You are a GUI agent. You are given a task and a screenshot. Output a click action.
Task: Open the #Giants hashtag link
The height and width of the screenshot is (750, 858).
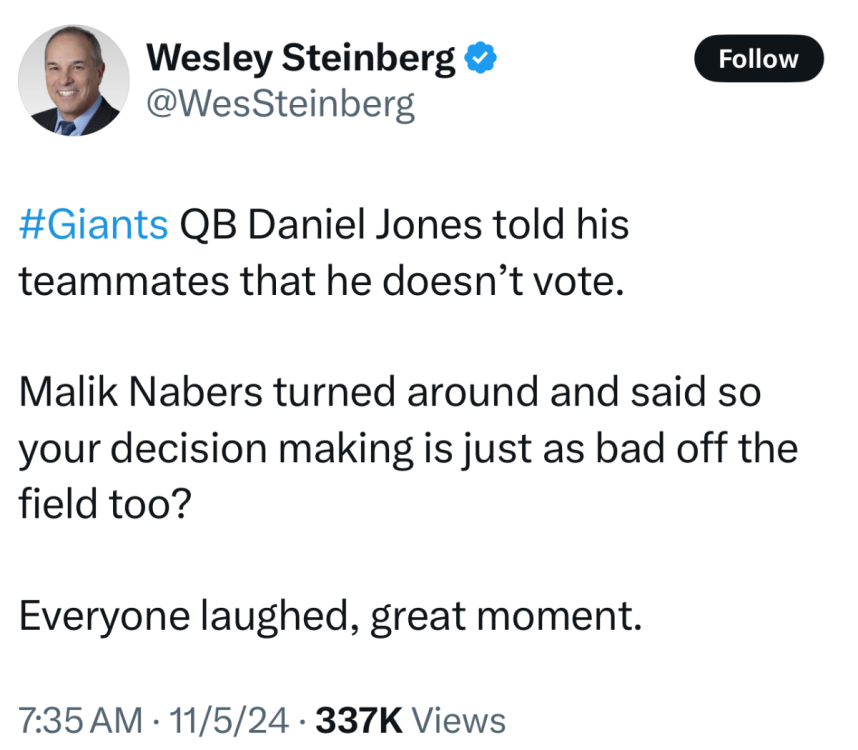click(93, 225)
